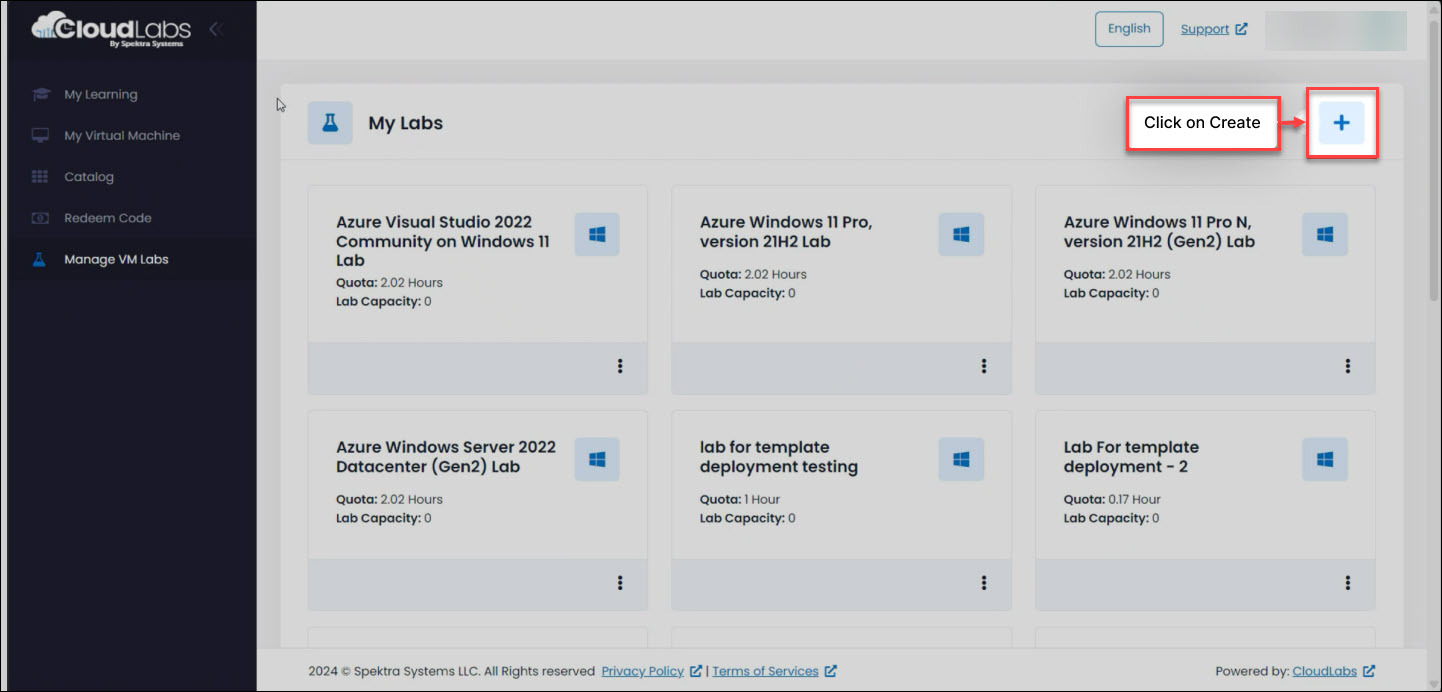The width and height of the screenshot is (1442, 692).
Task: Click lab for template deployment testing title
Action: pyautogui.click(x=779, y=457)
